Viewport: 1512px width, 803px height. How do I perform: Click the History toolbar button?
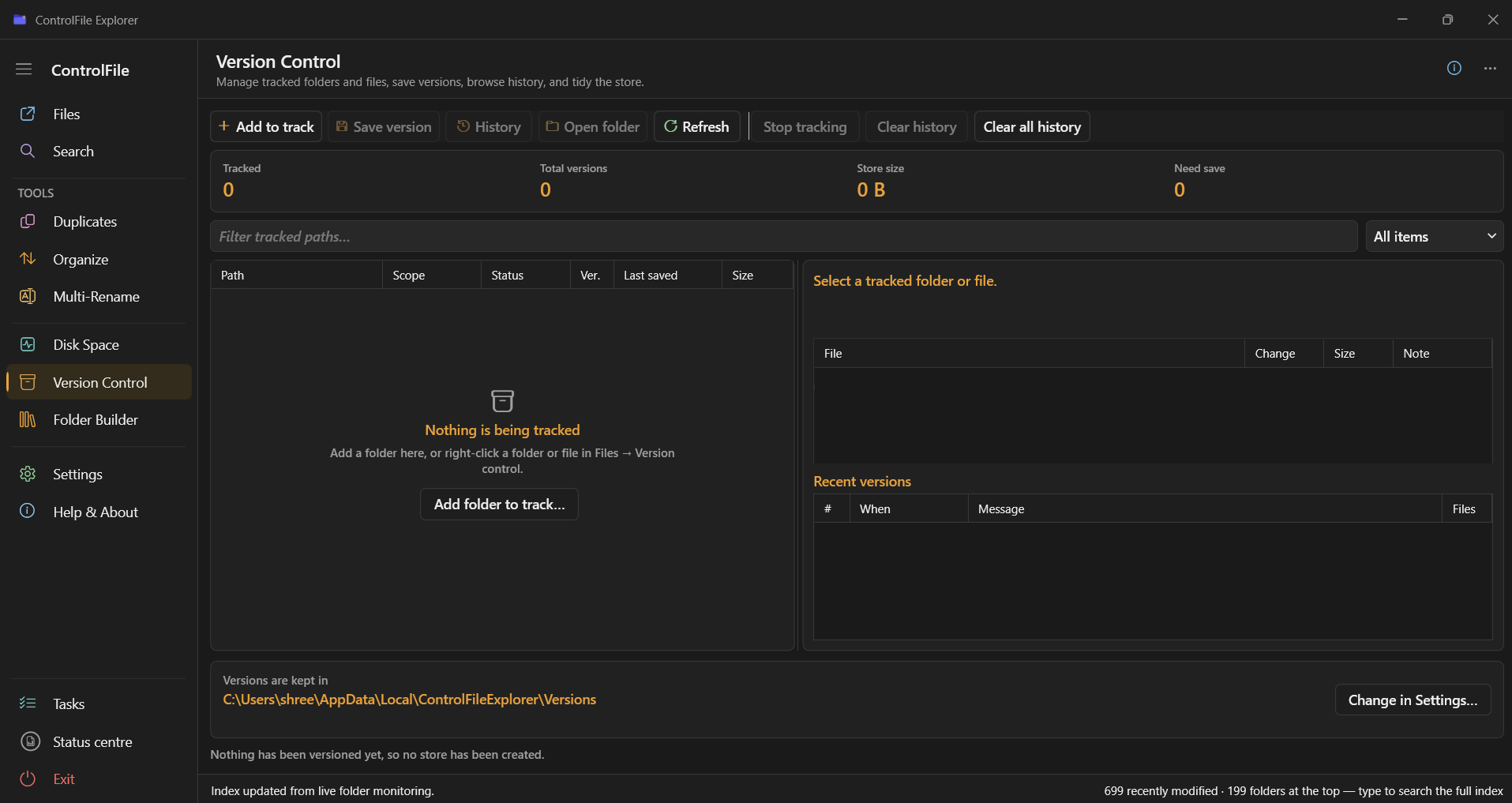coord(489,126)
